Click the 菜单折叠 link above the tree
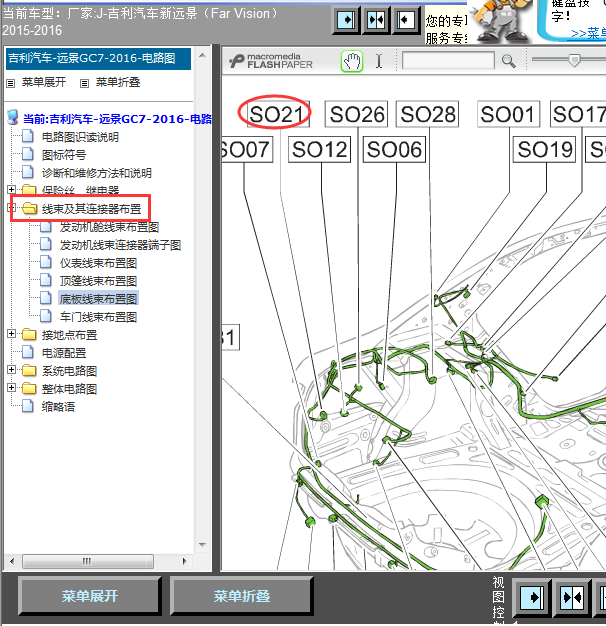The width and height of the screenshot is (606, 626). coord(118,82)
